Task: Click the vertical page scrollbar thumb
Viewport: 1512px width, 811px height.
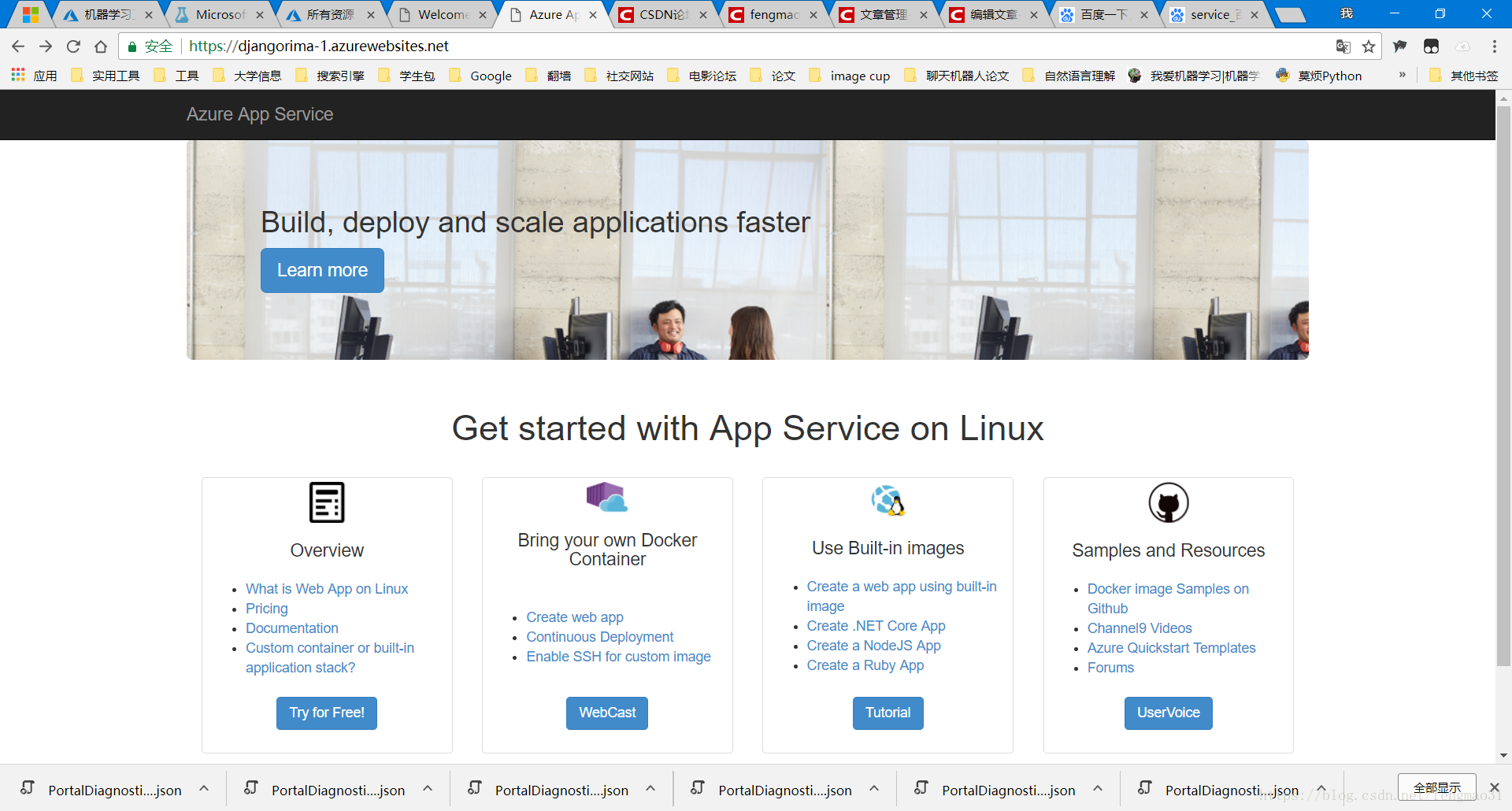Action: click(x=1503, y=386)
